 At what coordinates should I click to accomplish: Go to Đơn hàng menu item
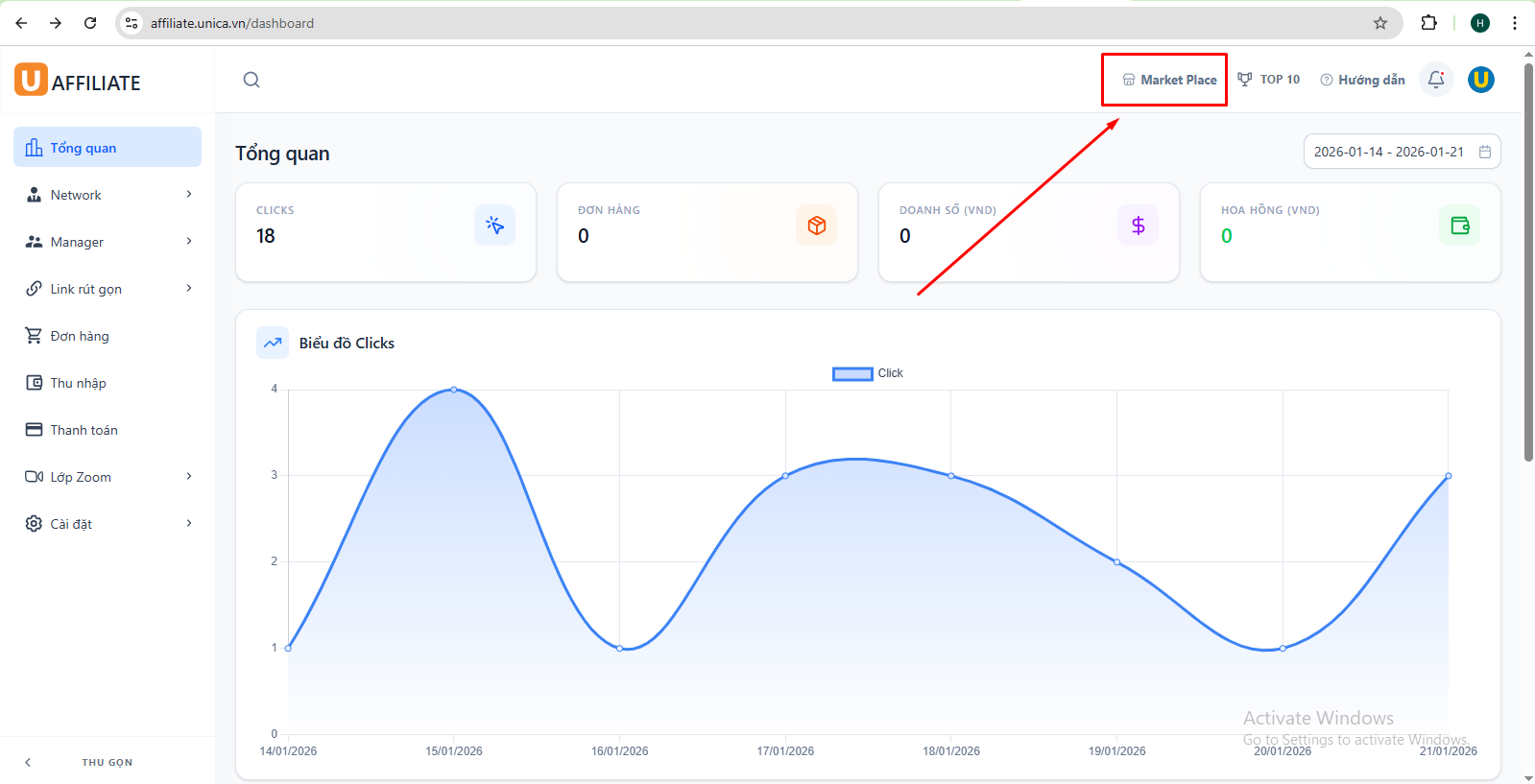pyautogui.click(x=80, y=336)
